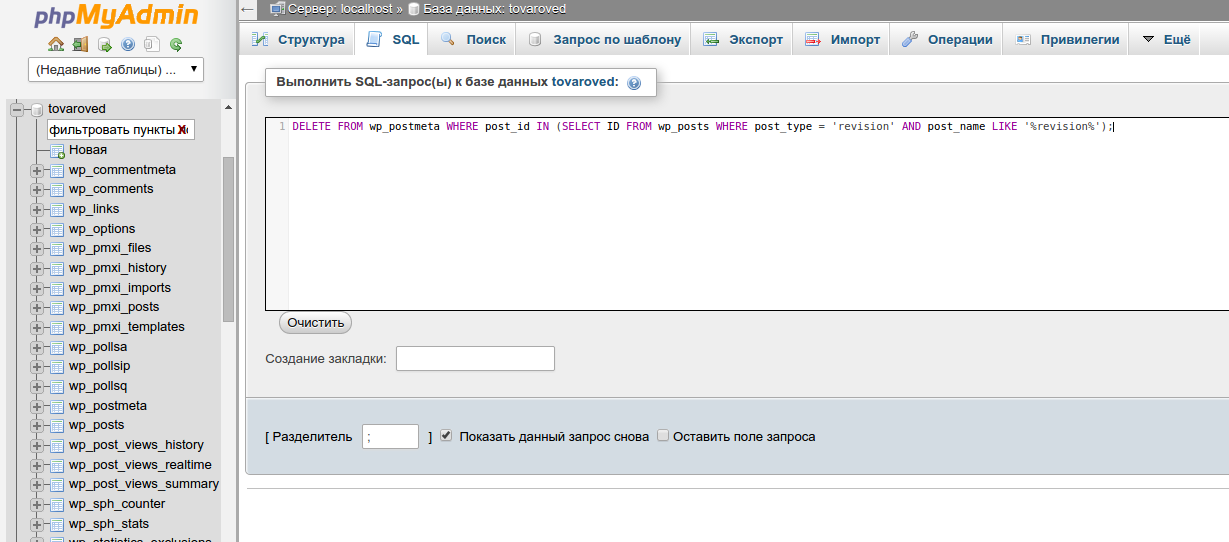
Task: Expand the wp_postmeta table node
Action: coord(37,406)
